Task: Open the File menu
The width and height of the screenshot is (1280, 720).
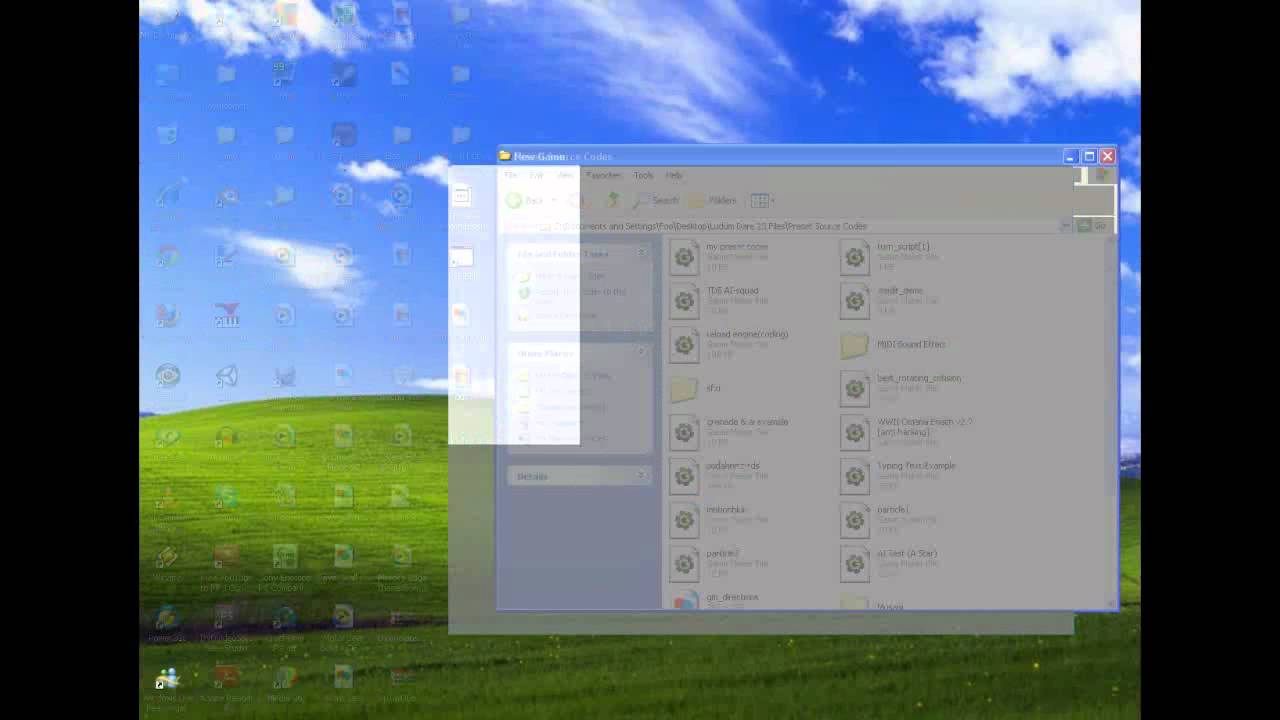Action: [x=511, y=175]
